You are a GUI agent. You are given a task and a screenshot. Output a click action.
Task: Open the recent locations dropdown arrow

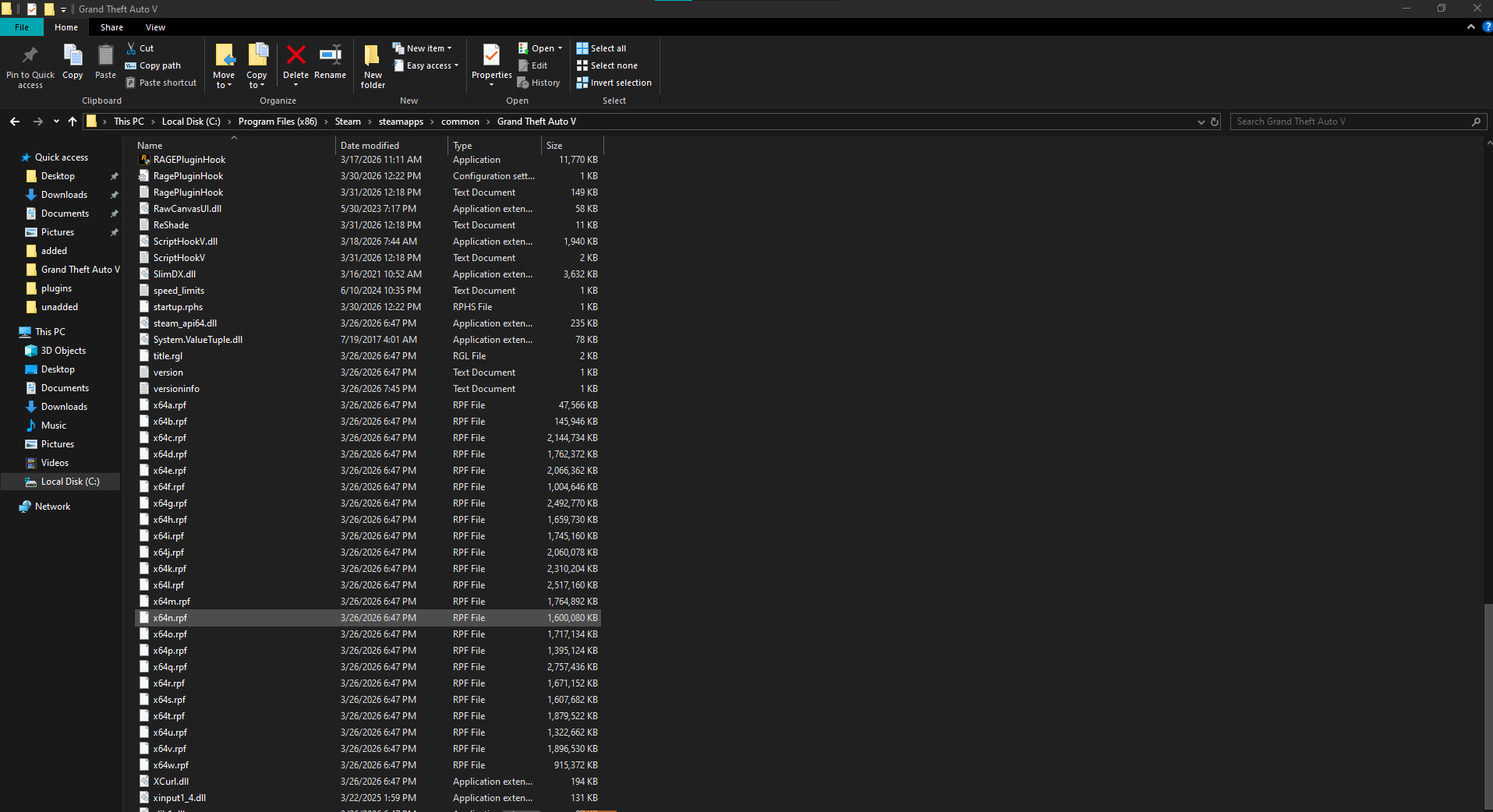[x=56, y=122]
